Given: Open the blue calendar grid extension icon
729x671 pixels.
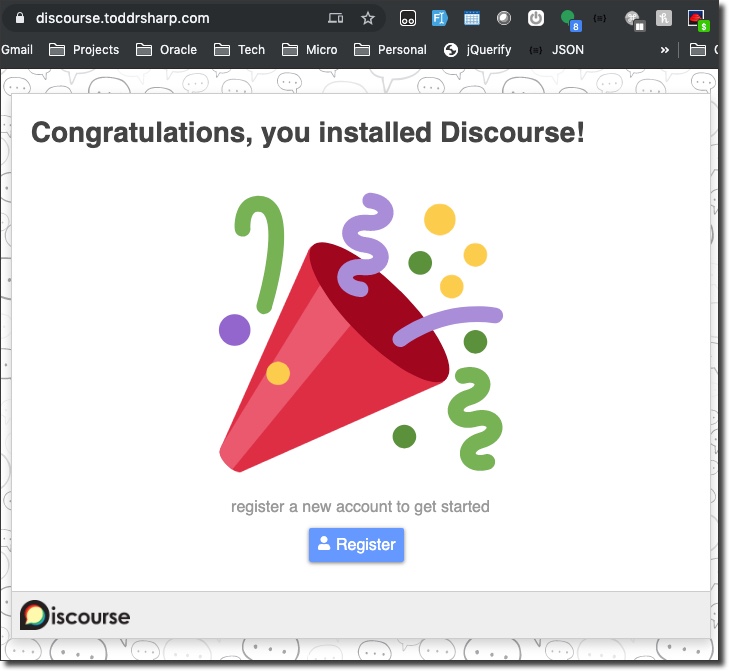Looking at the screenshot, I should [471, 19].
